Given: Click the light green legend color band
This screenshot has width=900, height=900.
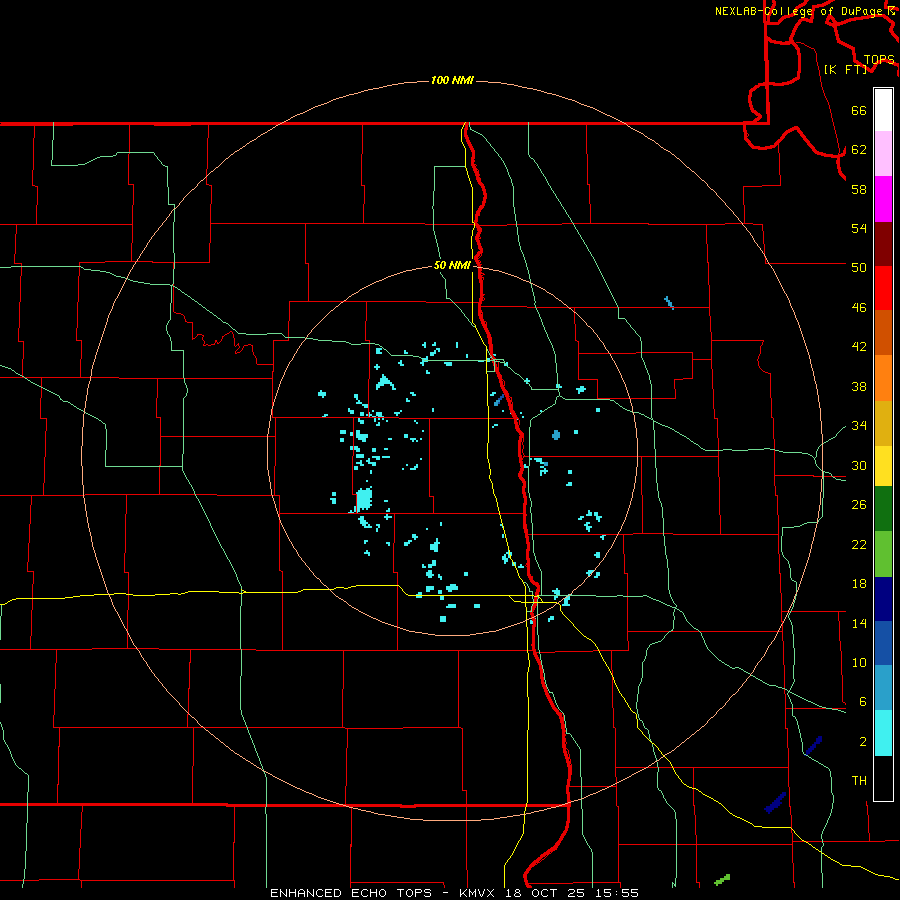Looking at the screenshot, I should click(883, 554).
